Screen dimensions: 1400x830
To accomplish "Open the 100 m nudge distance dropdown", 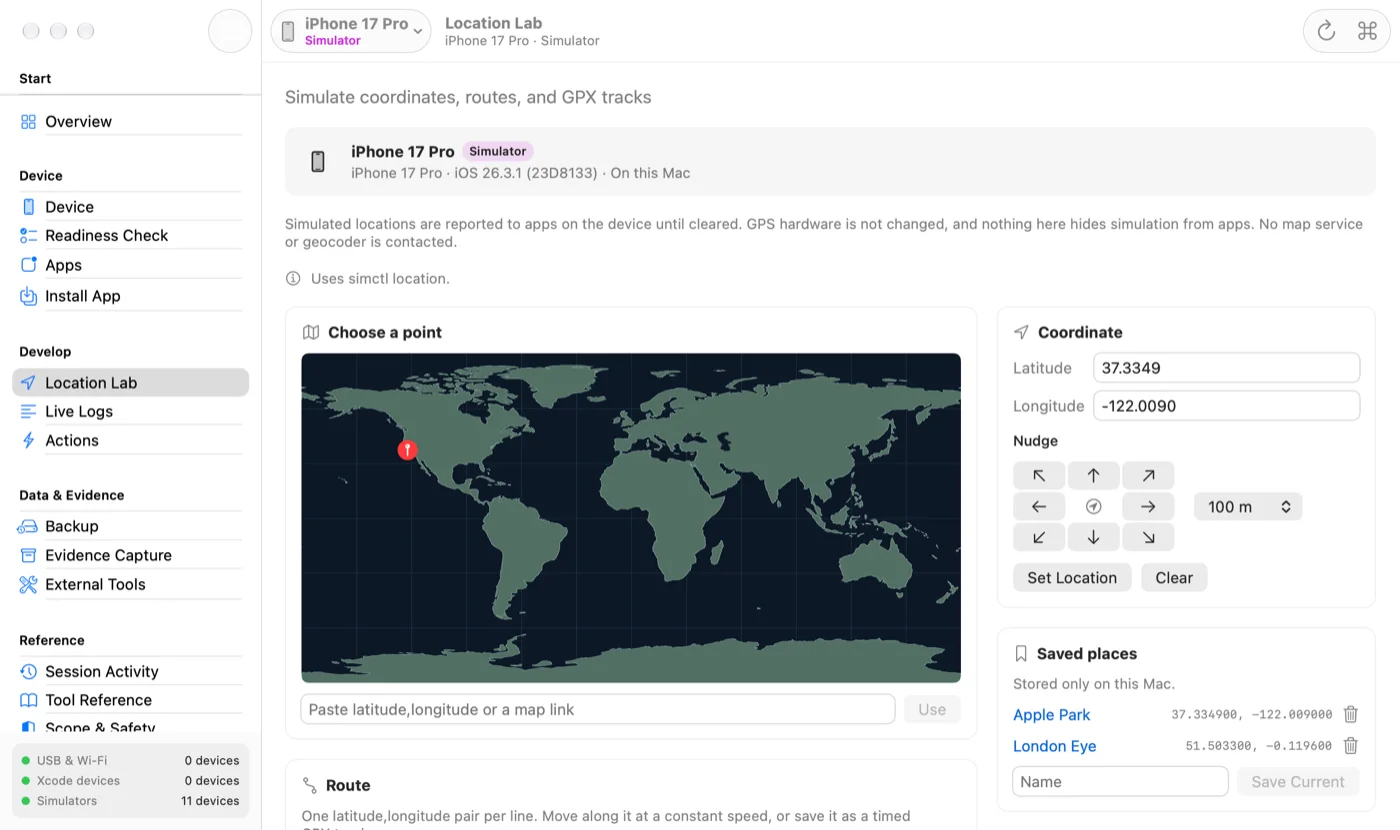I will (1248, 507).
